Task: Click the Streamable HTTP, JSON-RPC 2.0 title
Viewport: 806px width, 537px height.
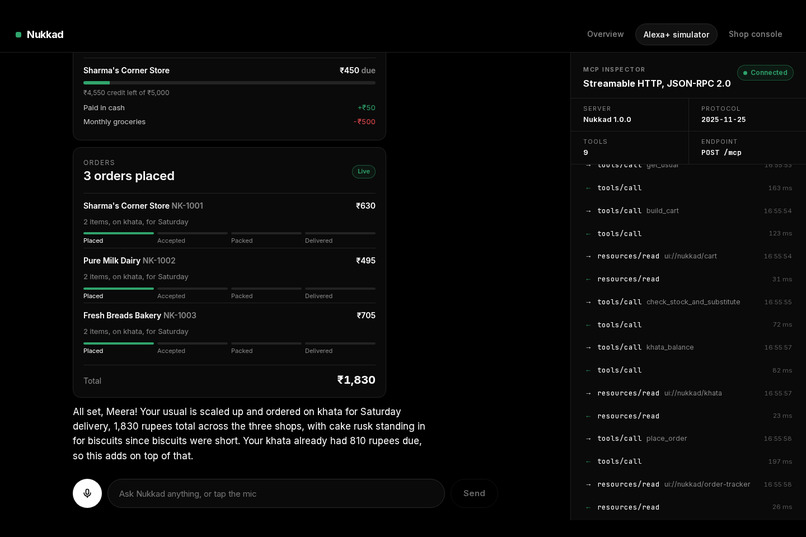Action: (656, 84)
